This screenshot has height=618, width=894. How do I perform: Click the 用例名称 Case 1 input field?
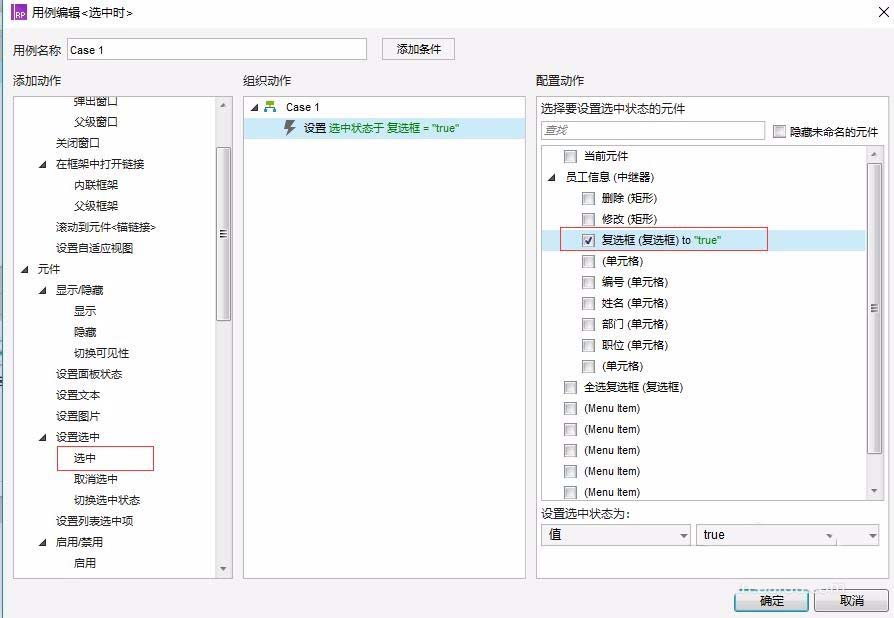217,50
